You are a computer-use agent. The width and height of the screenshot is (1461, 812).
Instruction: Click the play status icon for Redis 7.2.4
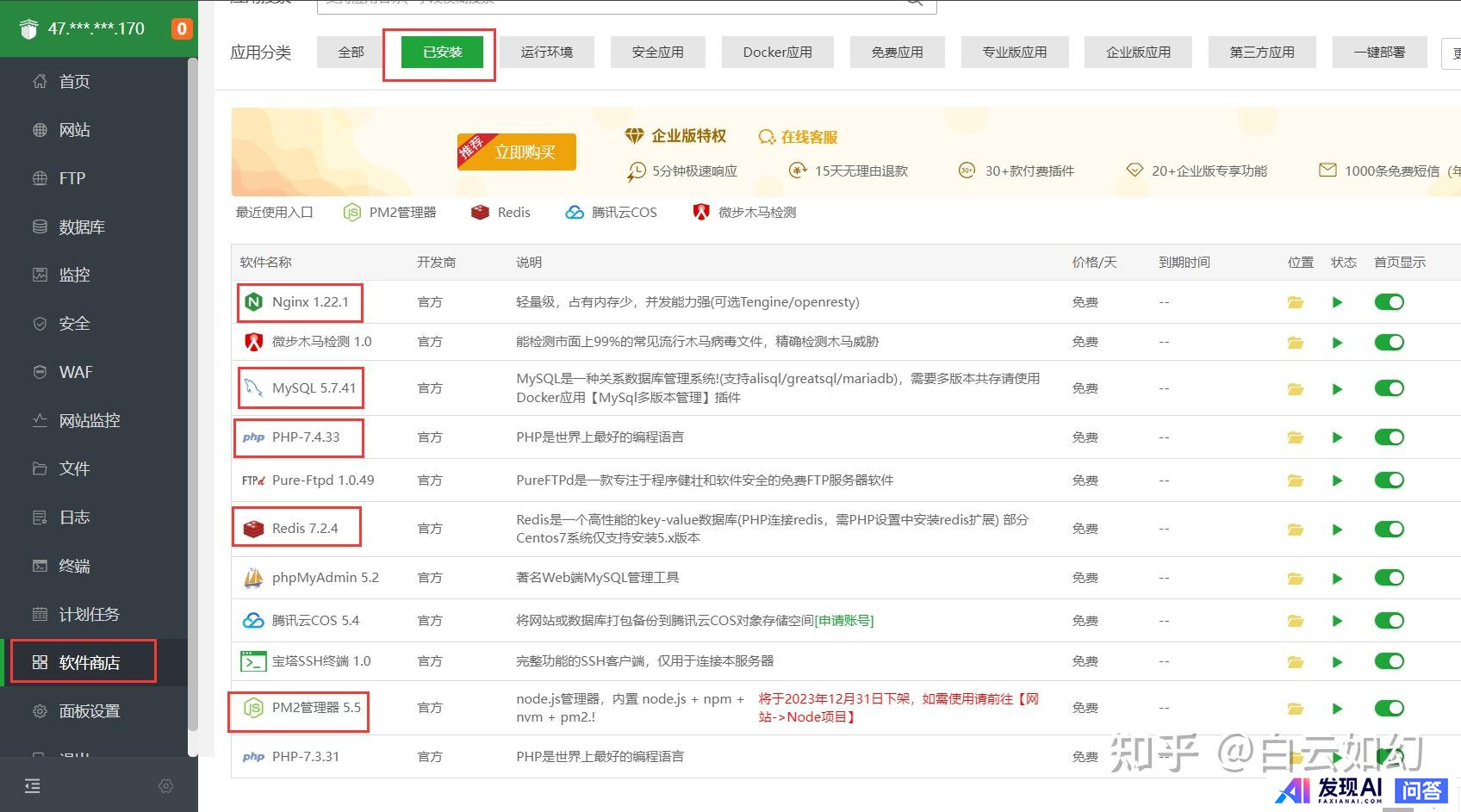click(x=1337, y=530)
